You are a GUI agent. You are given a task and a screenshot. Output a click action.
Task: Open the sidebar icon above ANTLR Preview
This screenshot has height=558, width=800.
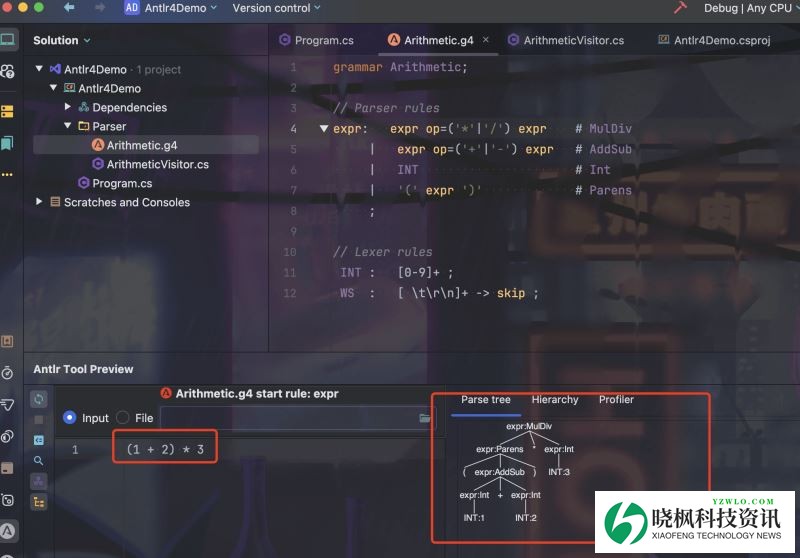7,500
